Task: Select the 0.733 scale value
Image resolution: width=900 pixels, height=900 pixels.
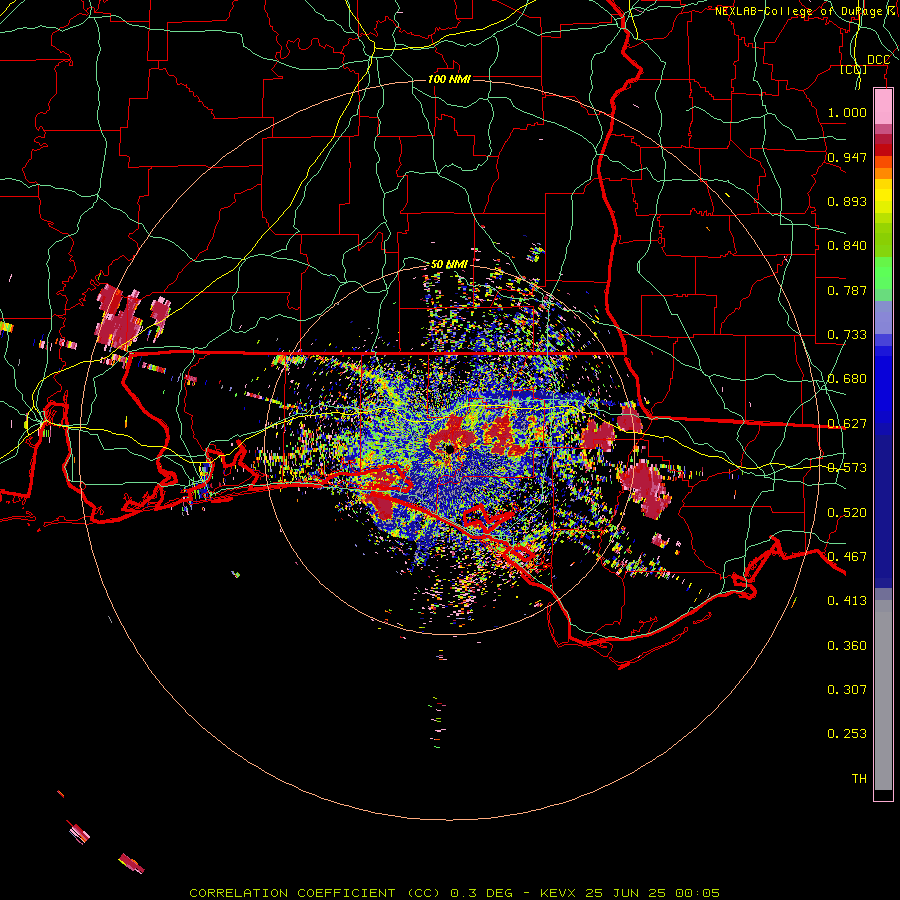Action: click(847, 335)
